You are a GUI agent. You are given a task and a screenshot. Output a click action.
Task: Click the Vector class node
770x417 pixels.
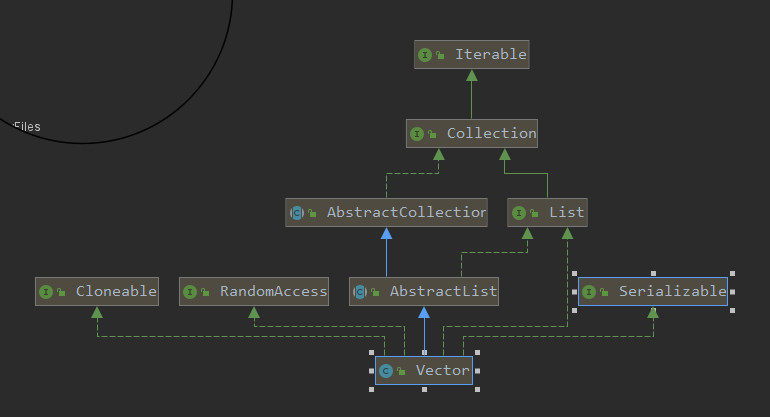[x=424, y=371]
